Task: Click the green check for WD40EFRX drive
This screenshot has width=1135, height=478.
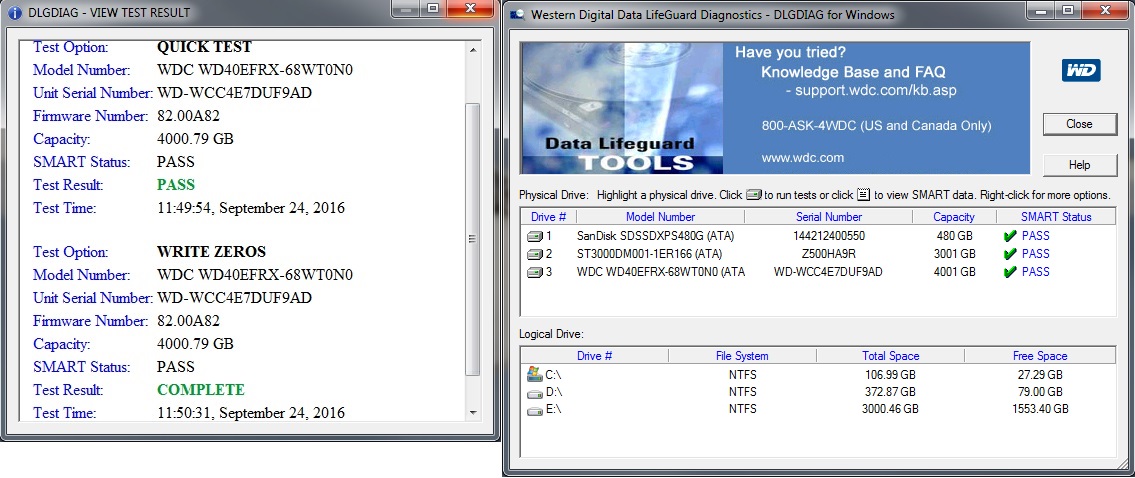Action: [1010, 272]
